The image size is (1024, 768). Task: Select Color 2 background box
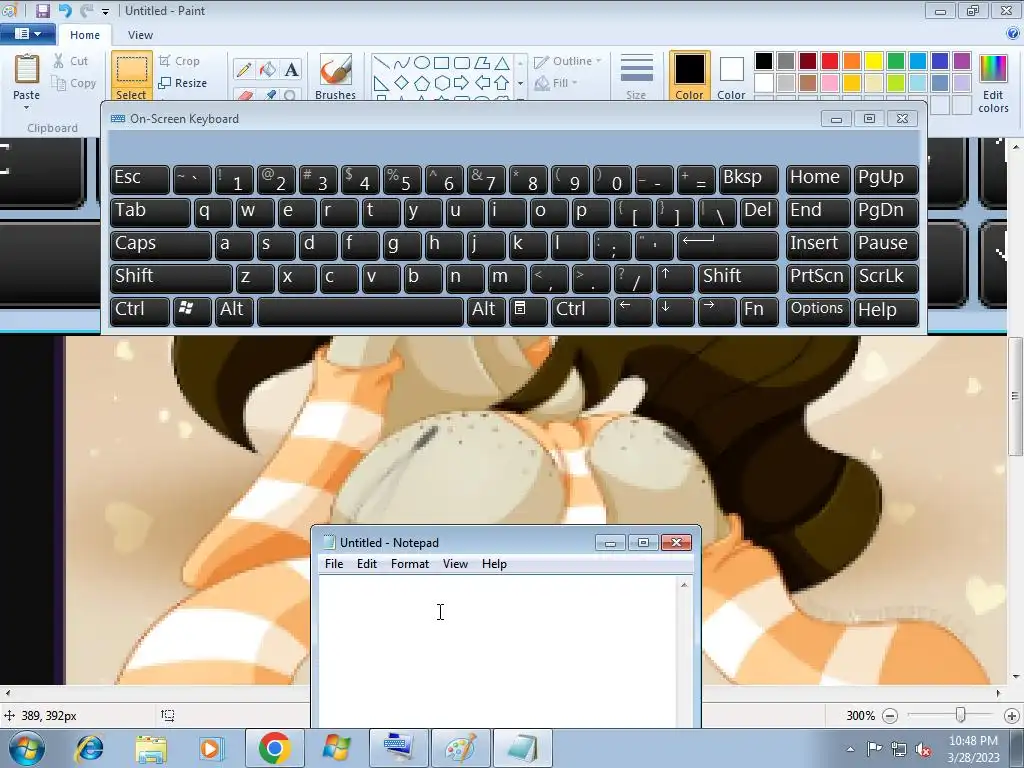coord(731,76)
